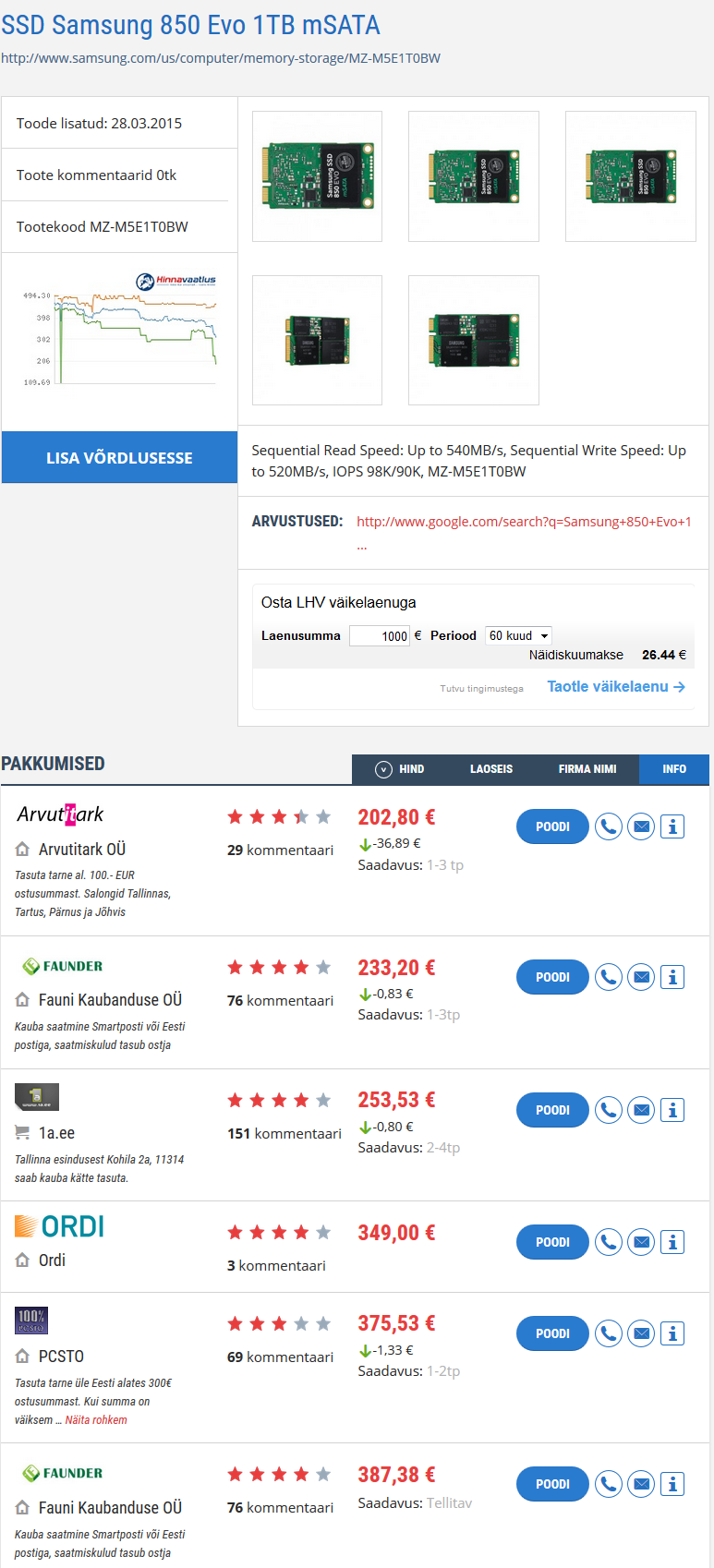Select INFO column tab

tap(674, 769)
